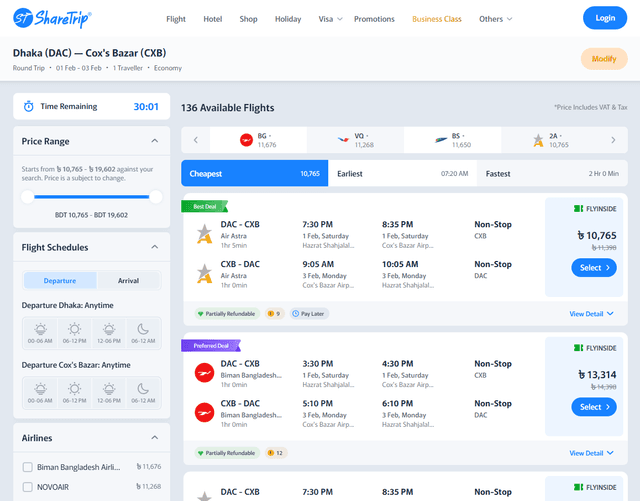Click the Preferred Deal ribbon tag

click(x=211, y=346)
